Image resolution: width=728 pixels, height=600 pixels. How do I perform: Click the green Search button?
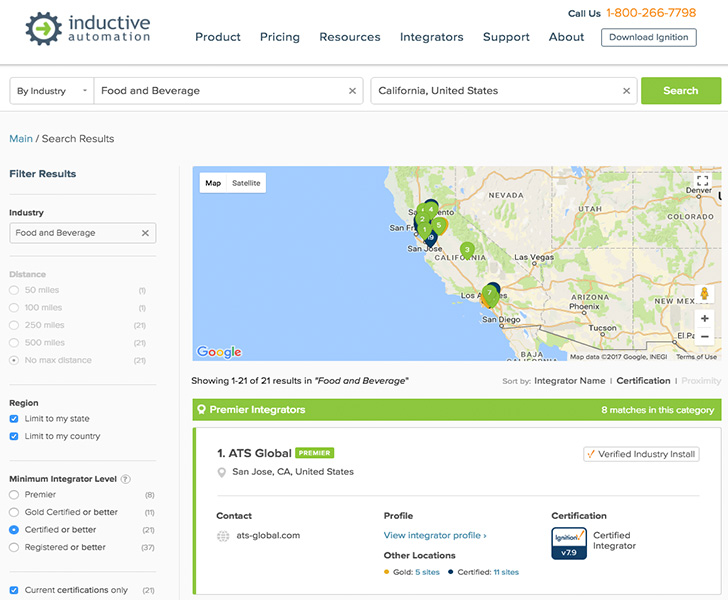[x=681, y=91]
